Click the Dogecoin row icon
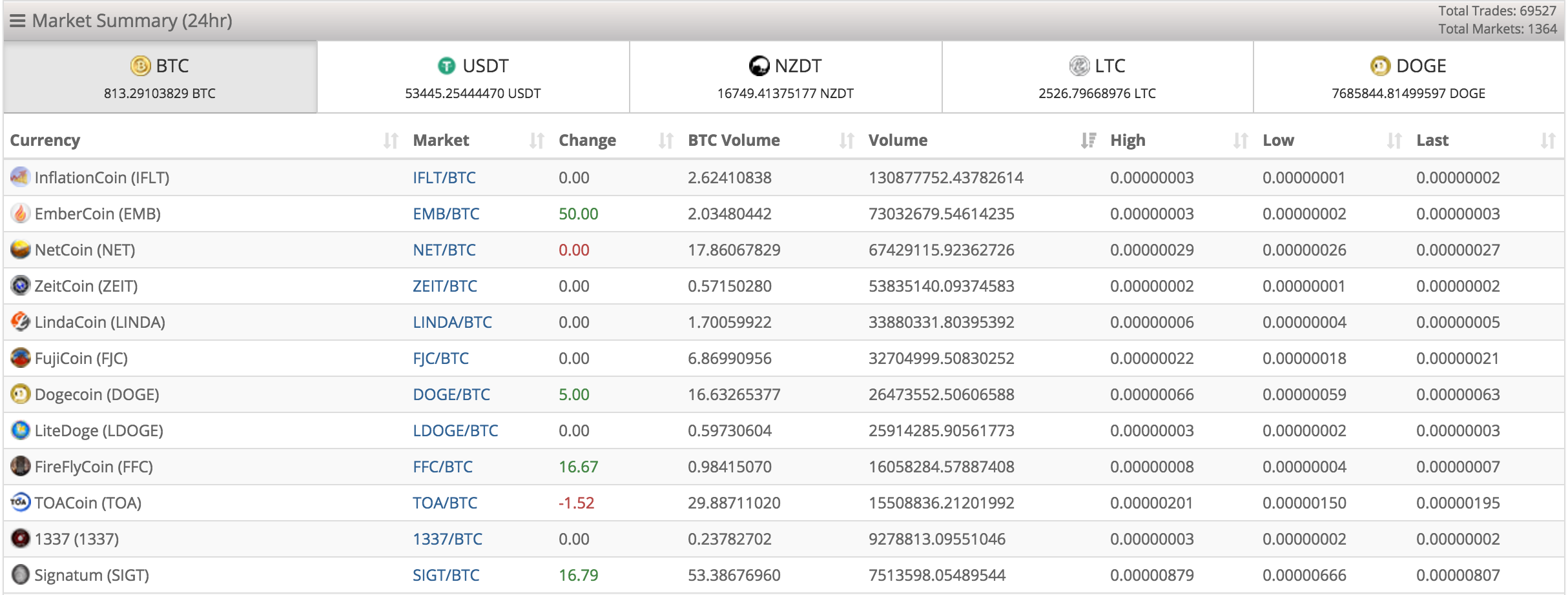Screen dimensions: 1568x595 pyautogui.click(x=20, y=394)
